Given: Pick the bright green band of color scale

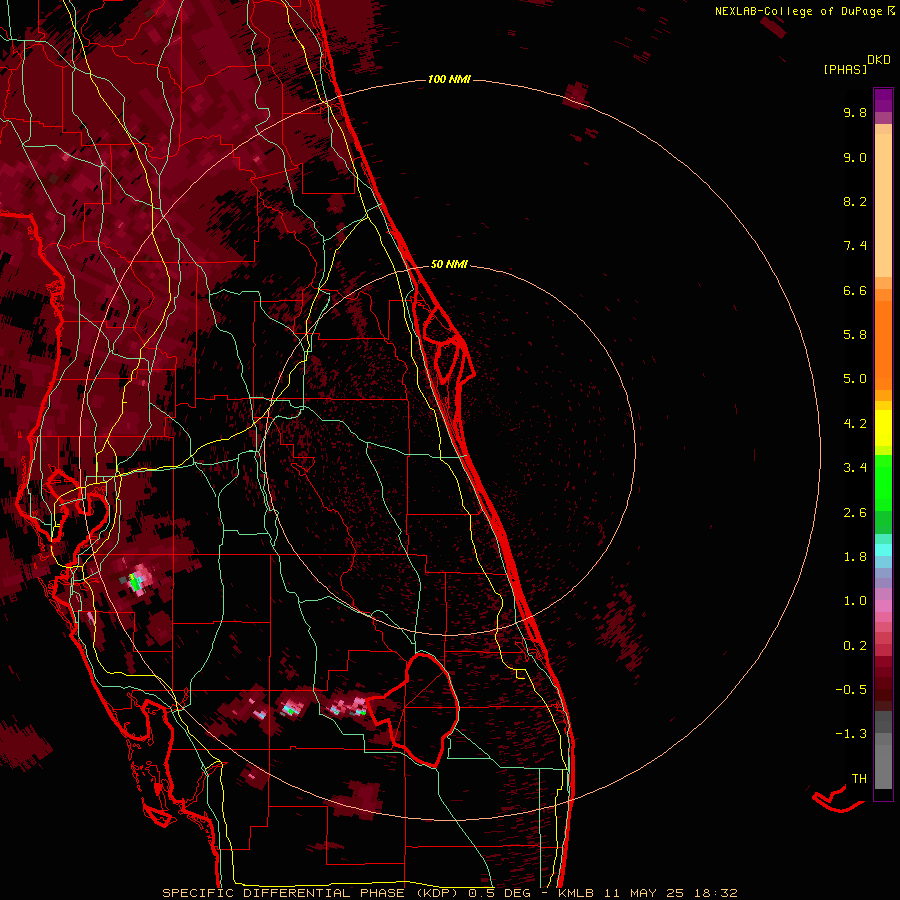Looking at the screenshot, I should coord(883,482).
